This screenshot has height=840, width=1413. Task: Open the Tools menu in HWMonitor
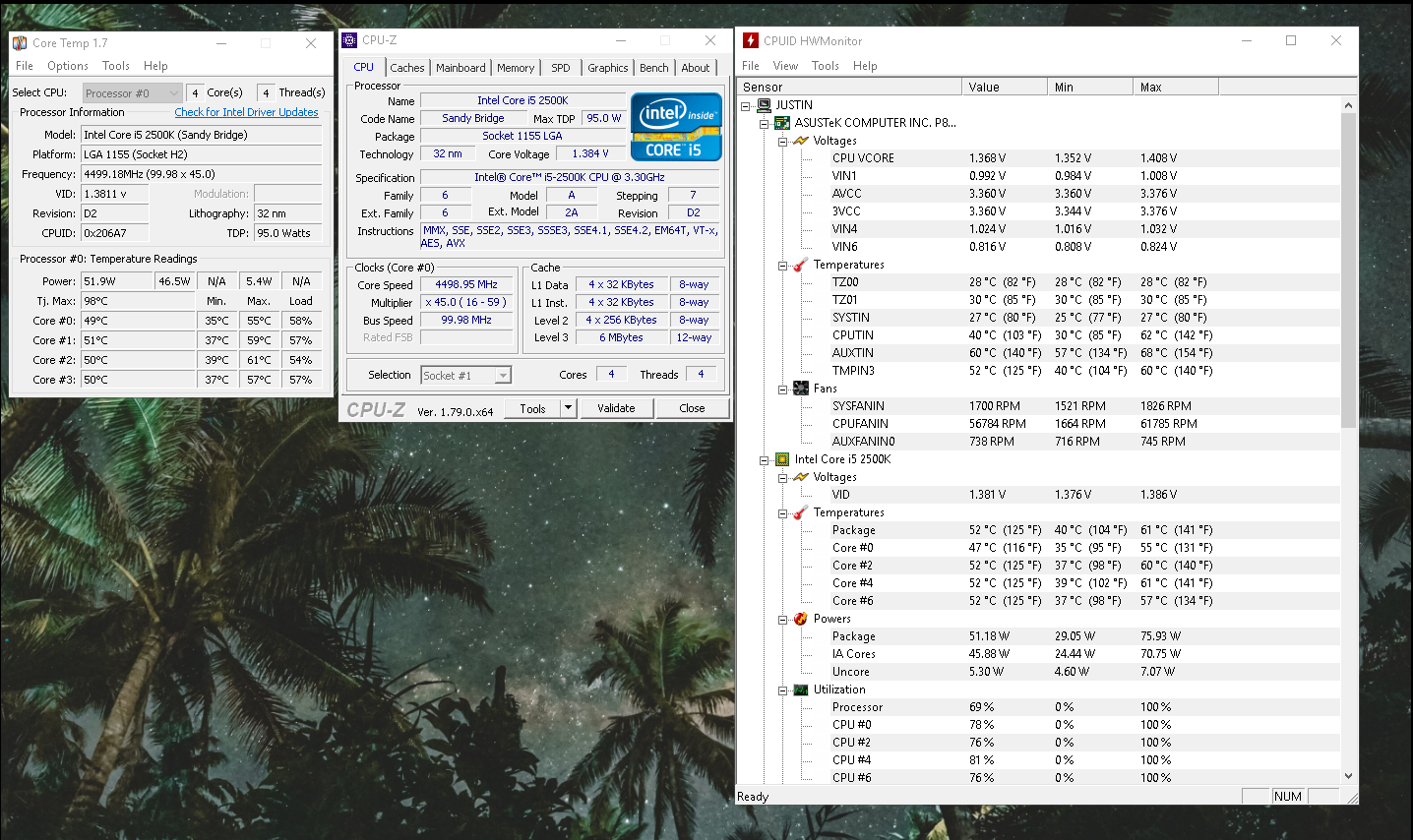pos(826,66)
